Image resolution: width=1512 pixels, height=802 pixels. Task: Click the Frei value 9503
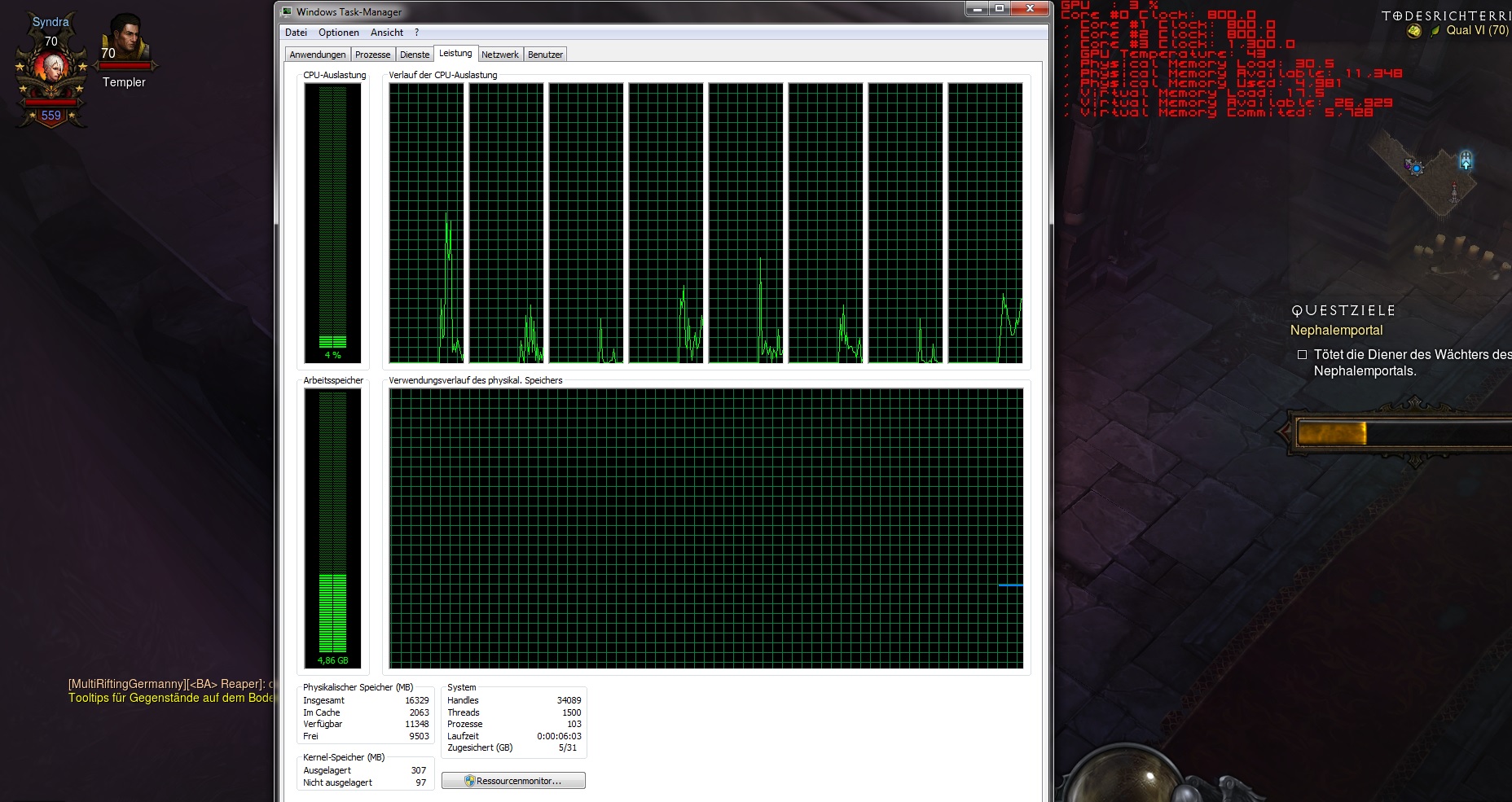tap(419, 736)
